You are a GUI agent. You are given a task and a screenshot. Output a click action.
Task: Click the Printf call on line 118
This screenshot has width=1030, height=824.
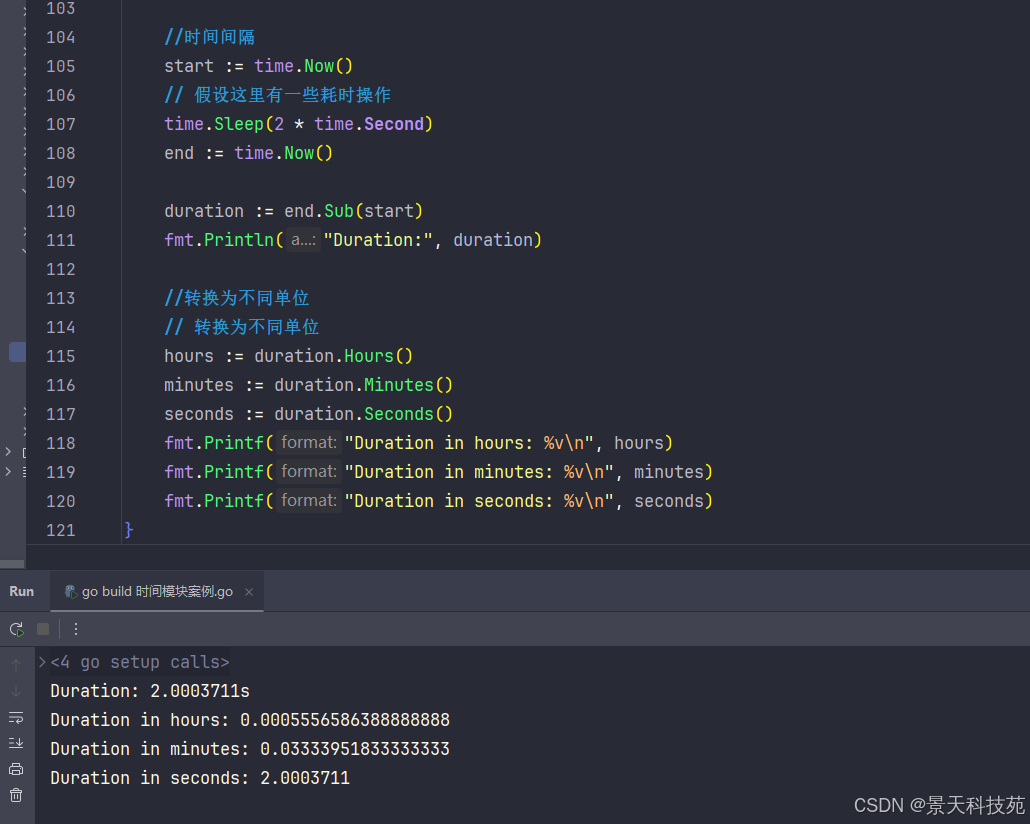234,443
